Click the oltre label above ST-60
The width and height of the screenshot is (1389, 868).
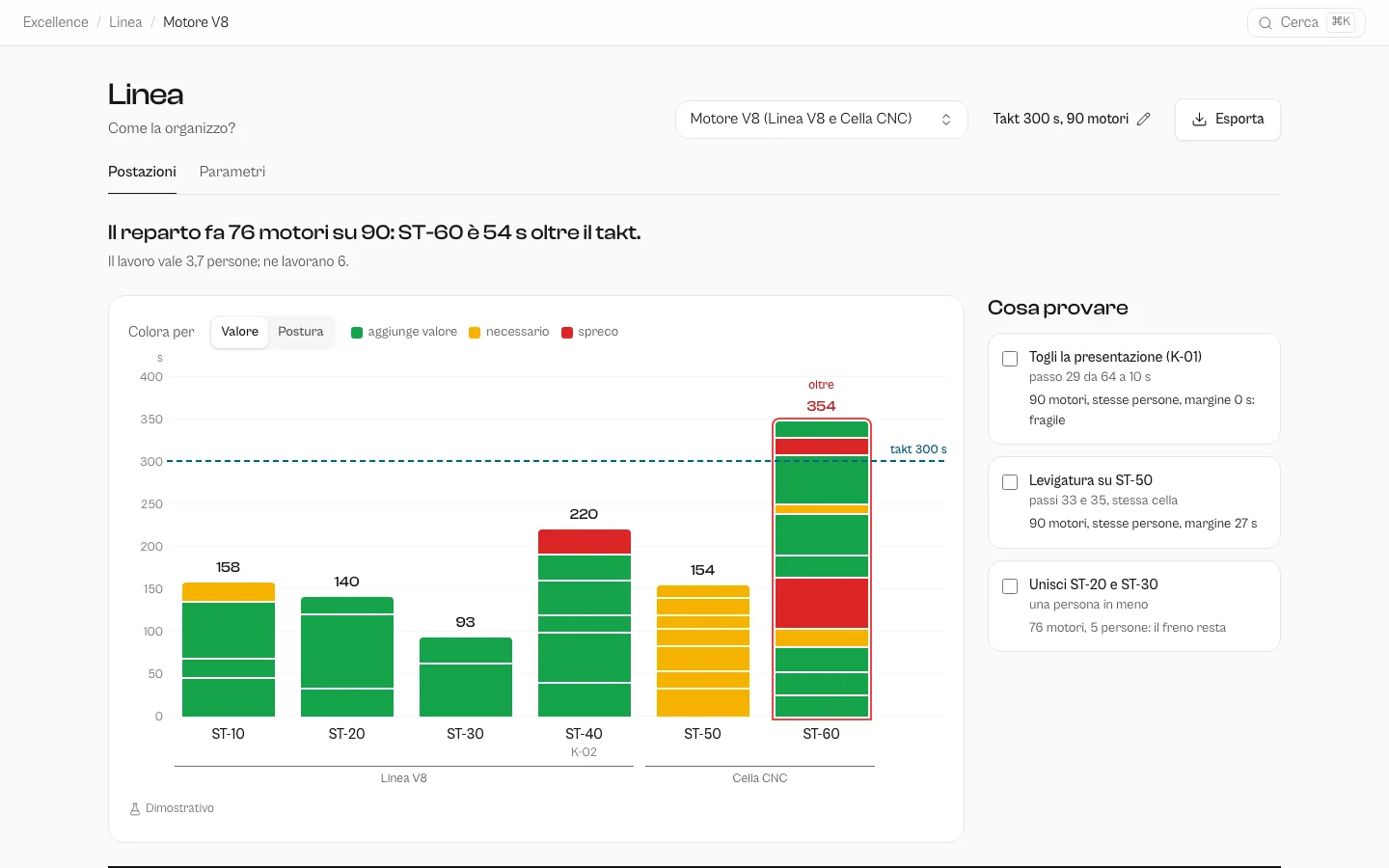coord(822,385)
